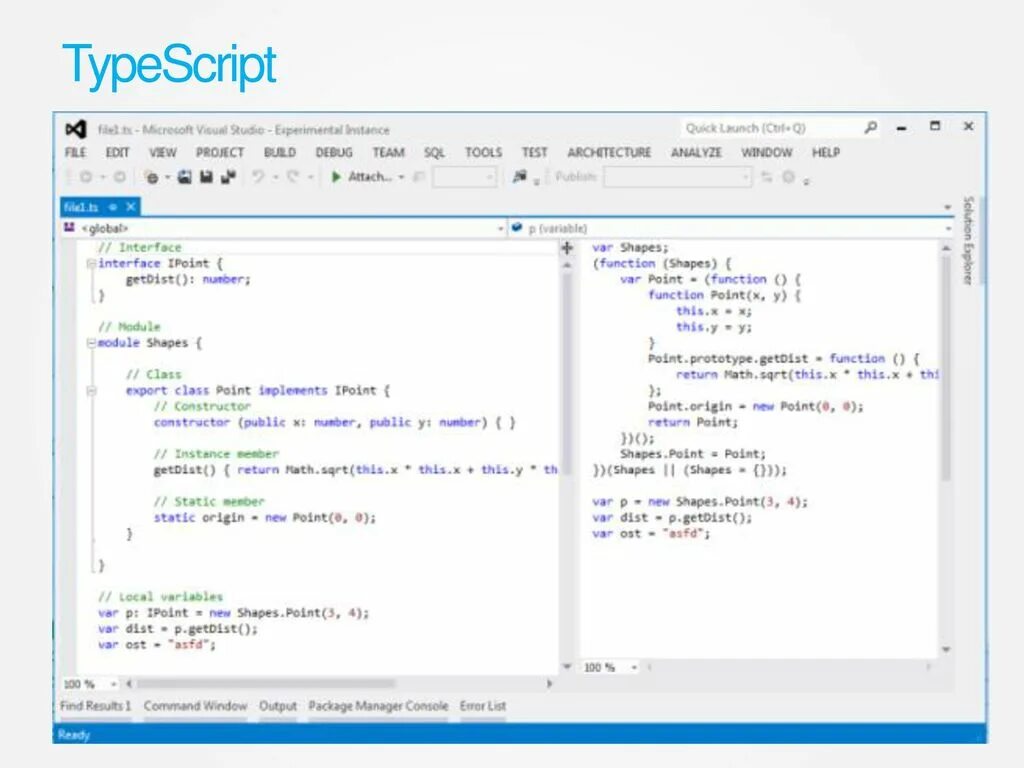1024x768 pixels.
Task: Open the BUILD menu
Action: 280,153
